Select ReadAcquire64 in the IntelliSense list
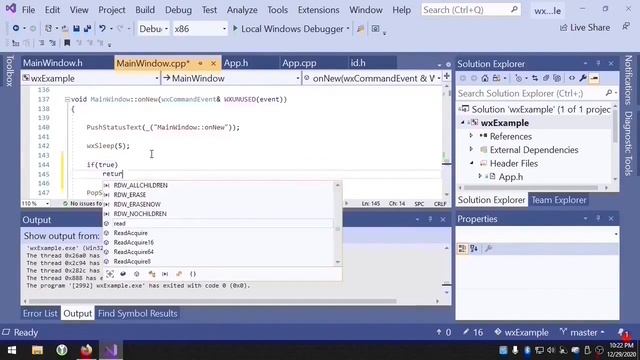Image resolution: width=640 pixels, height=360 pixels. point(133,252)
